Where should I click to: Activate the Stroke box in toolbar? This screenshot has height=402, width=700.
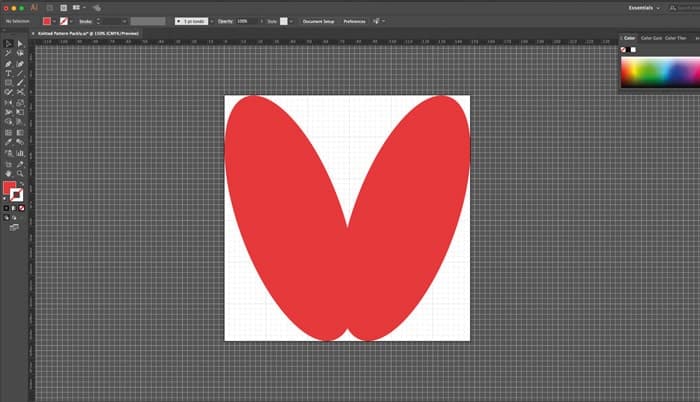coord(17,194)
